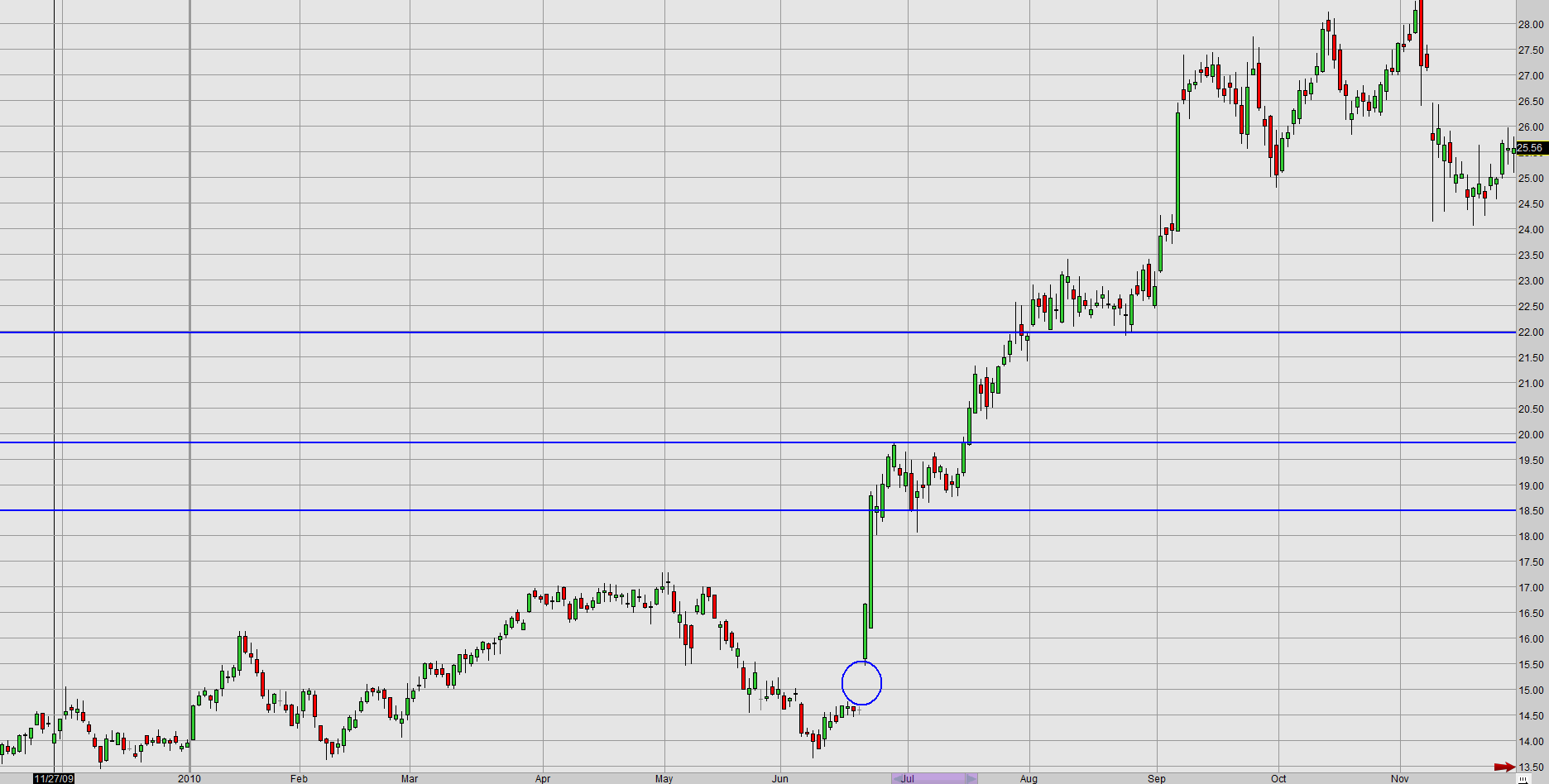
Task: Choose the May label on the time axis
Action: click(664, 779)
